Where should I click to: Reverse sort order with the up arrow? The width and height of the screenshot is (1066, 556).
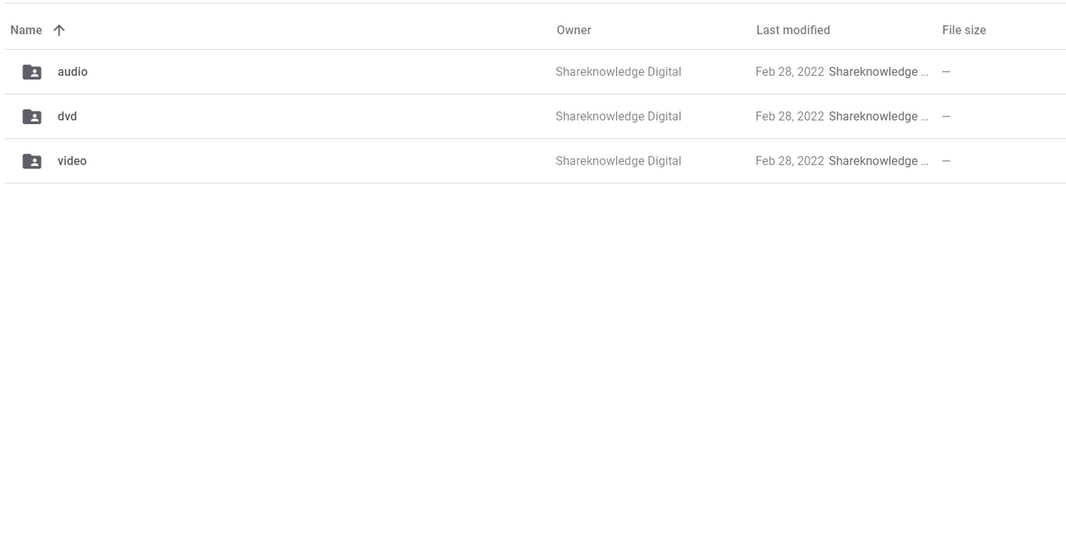(x=59, y=30)
